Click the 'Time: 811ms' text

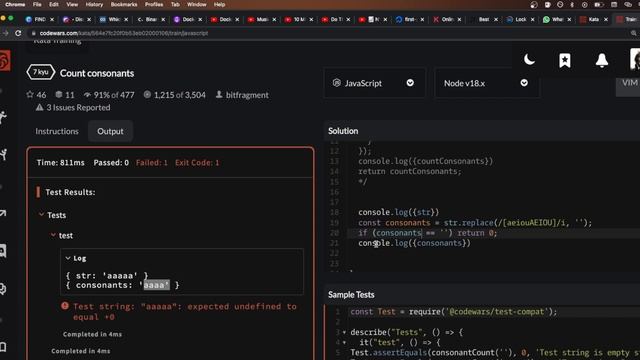coord(60,162)
